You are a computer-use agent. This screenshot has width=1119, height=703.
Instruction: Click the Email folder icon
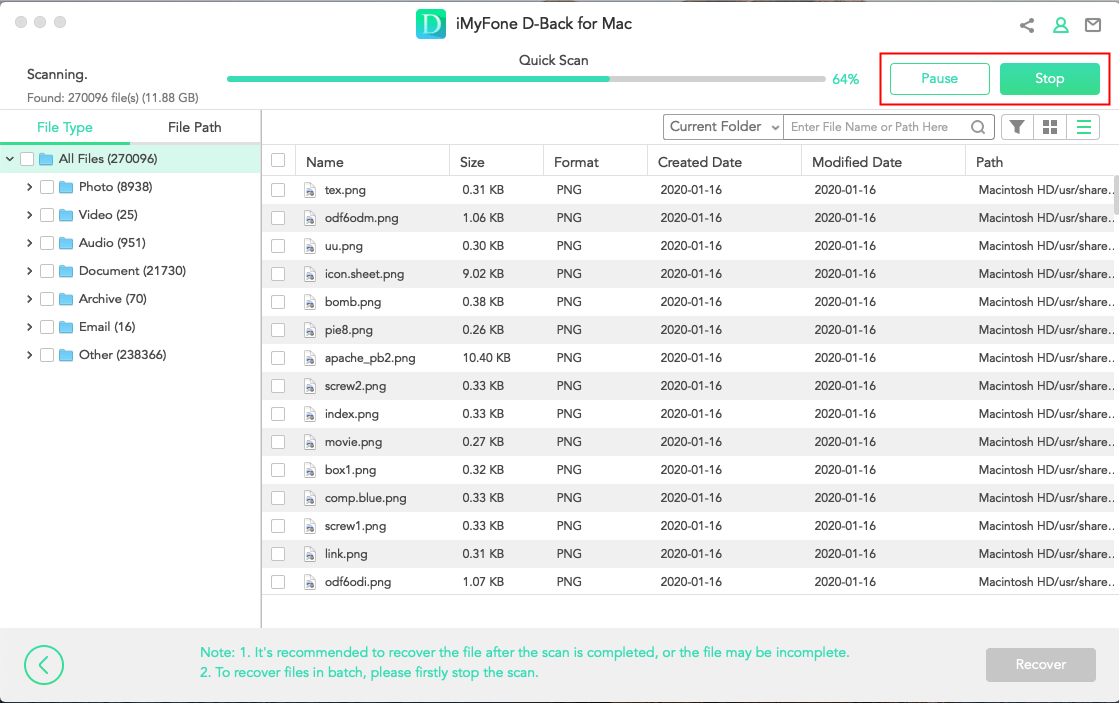point(66,327)
